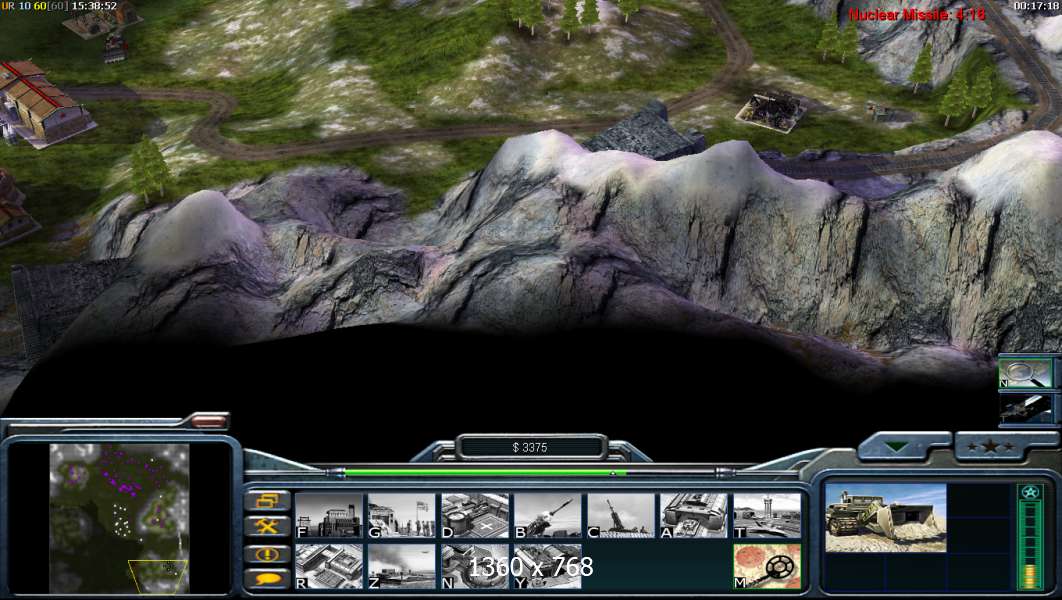
Task: Click the build icon with hotkey Z
Action: click(x=401, y=565)
